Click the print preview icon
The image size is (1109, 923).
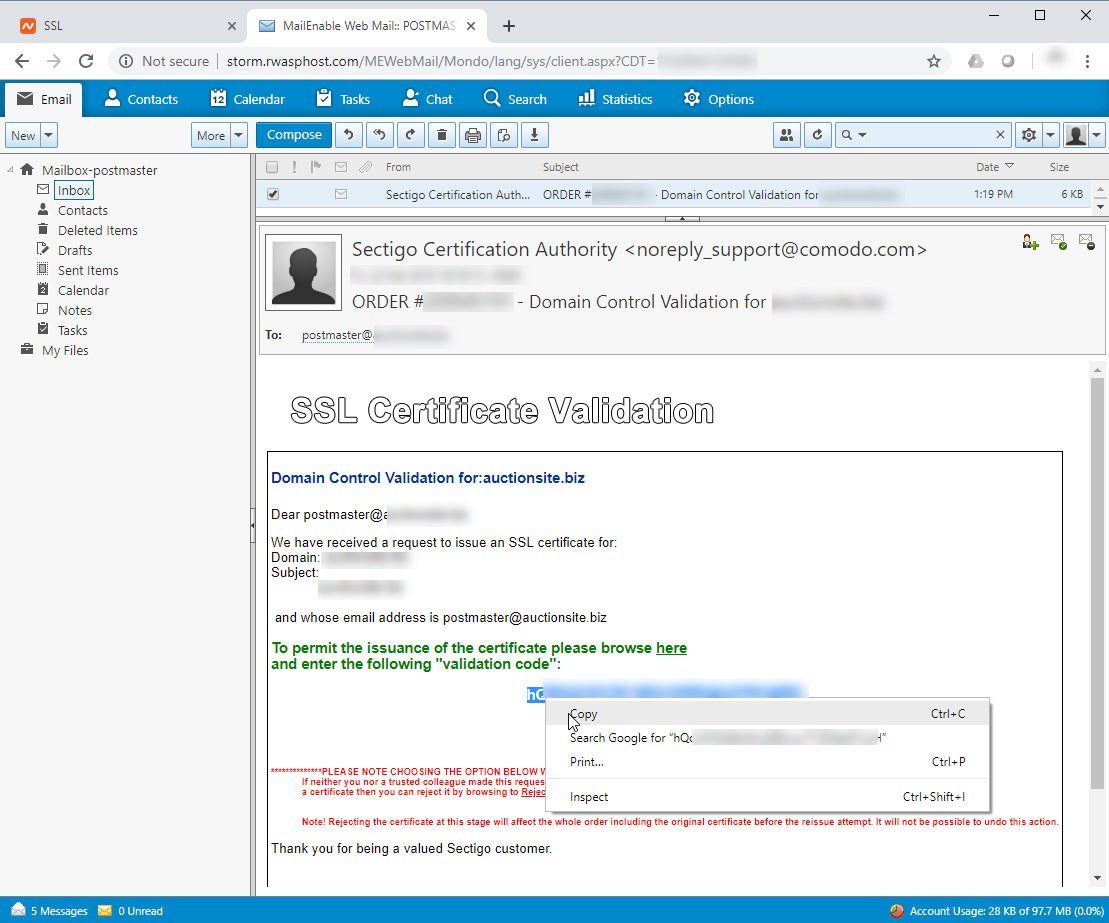pyautogui.click(x=504, y=135)
